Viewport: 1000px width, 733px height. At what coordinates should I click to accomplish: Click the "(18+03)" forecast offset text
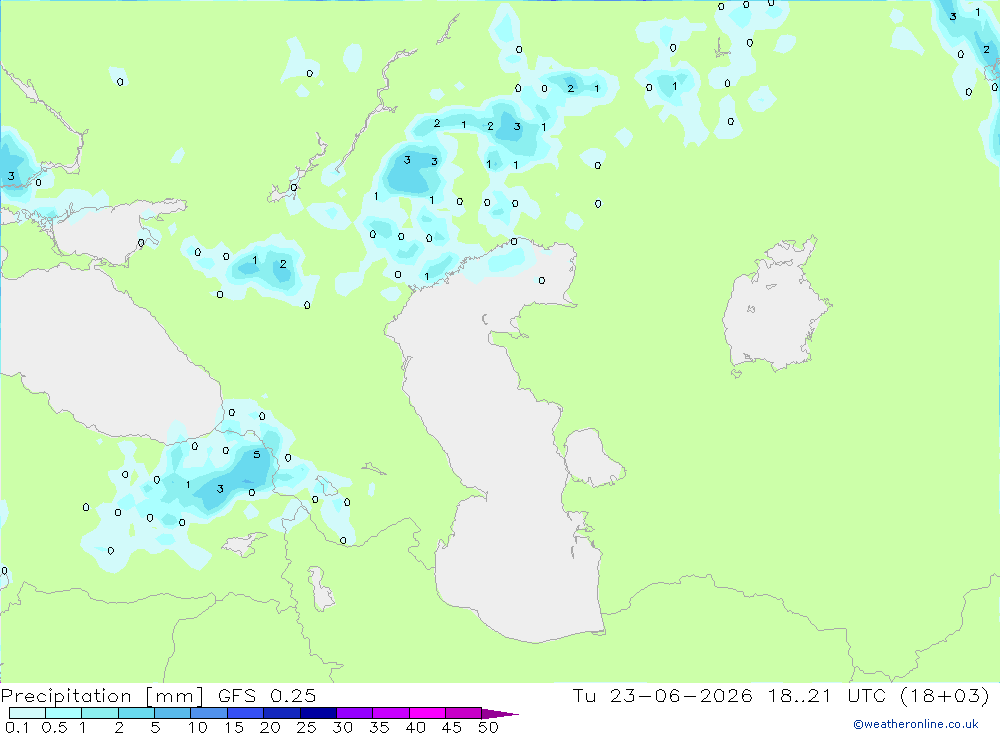point(945,696)
